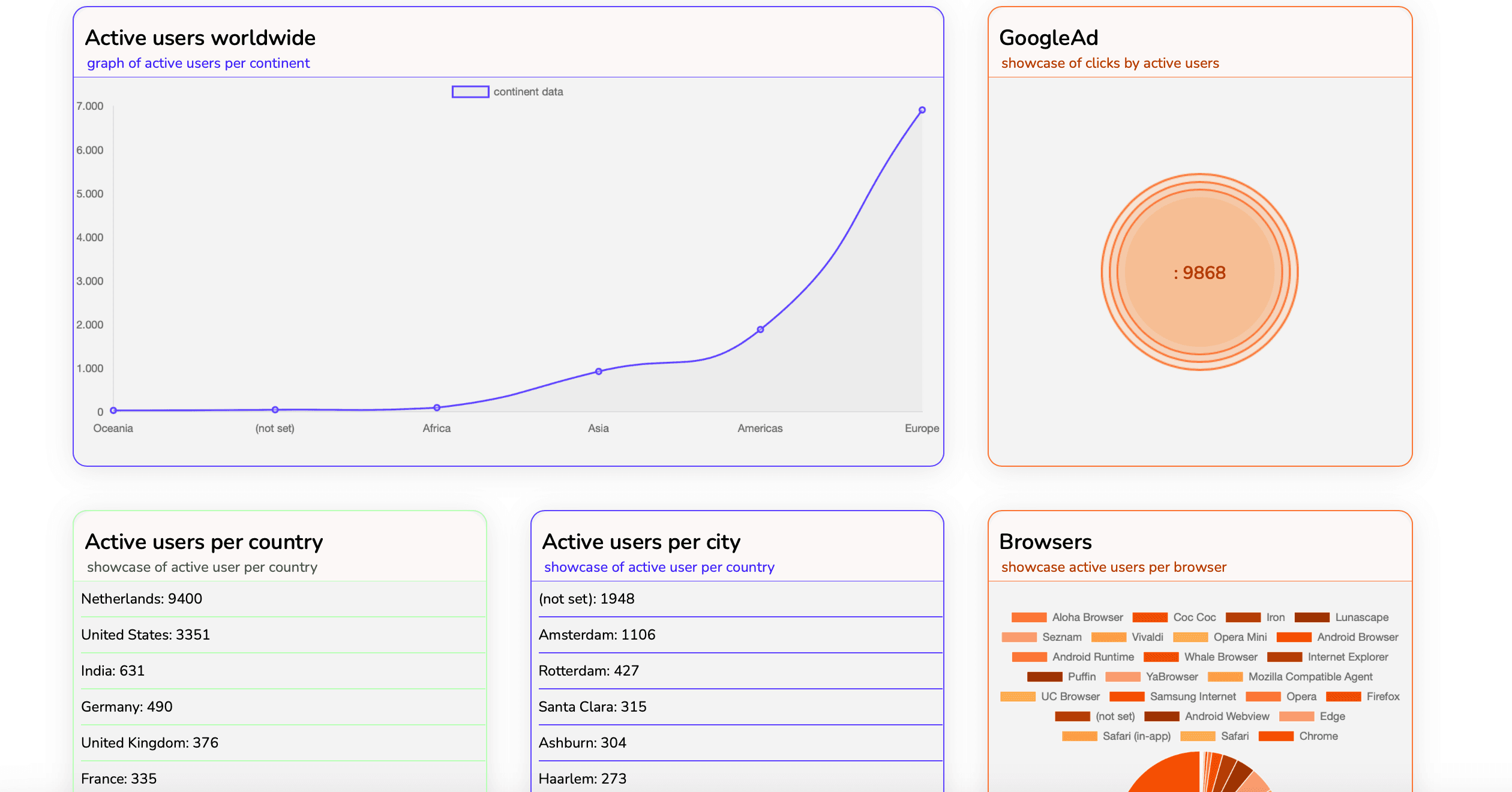This screenshot has width=1512, height=792.
Task: Click the 'GoogleAd' card heading
Action: pyautogui.click(x=1049, y=38)
